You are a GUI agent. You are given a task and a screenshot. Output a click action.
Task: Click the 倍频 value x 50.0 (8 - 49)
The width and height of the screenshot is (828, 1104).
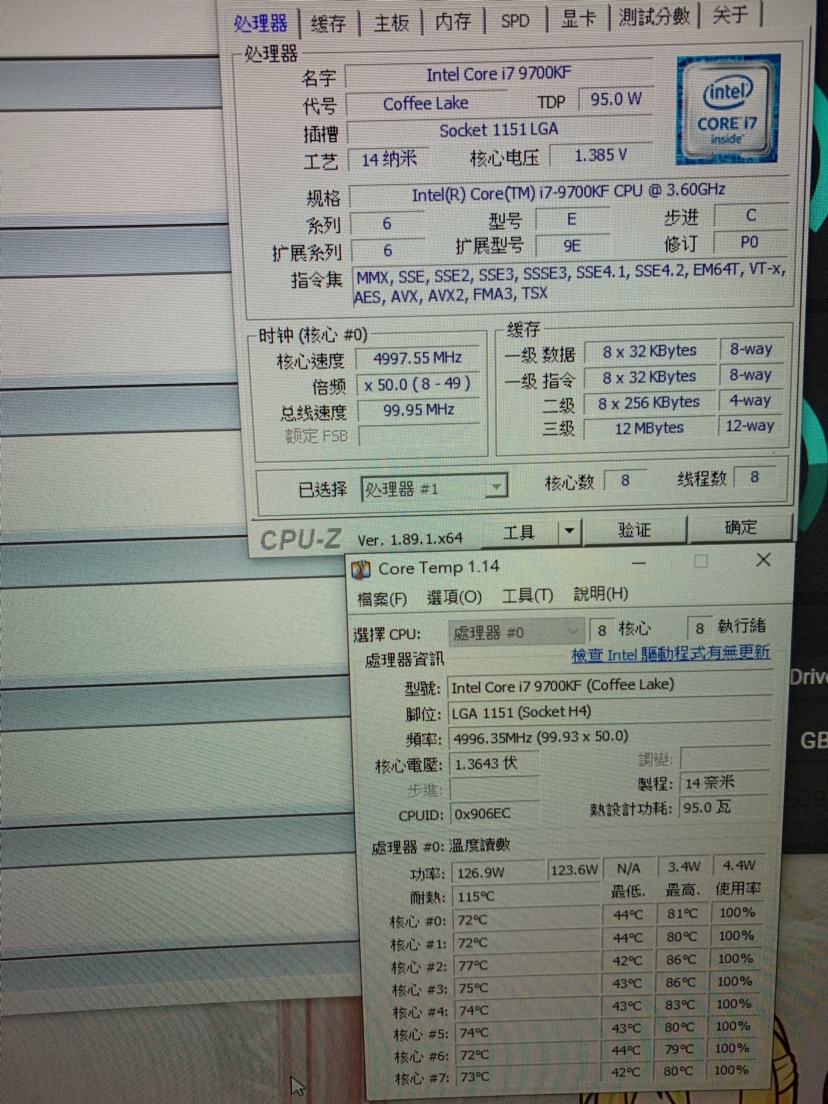[x=418, y=384]
